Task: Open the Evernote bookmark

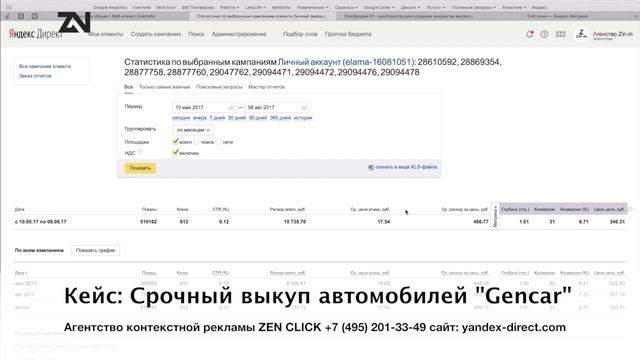Action: 142,7
